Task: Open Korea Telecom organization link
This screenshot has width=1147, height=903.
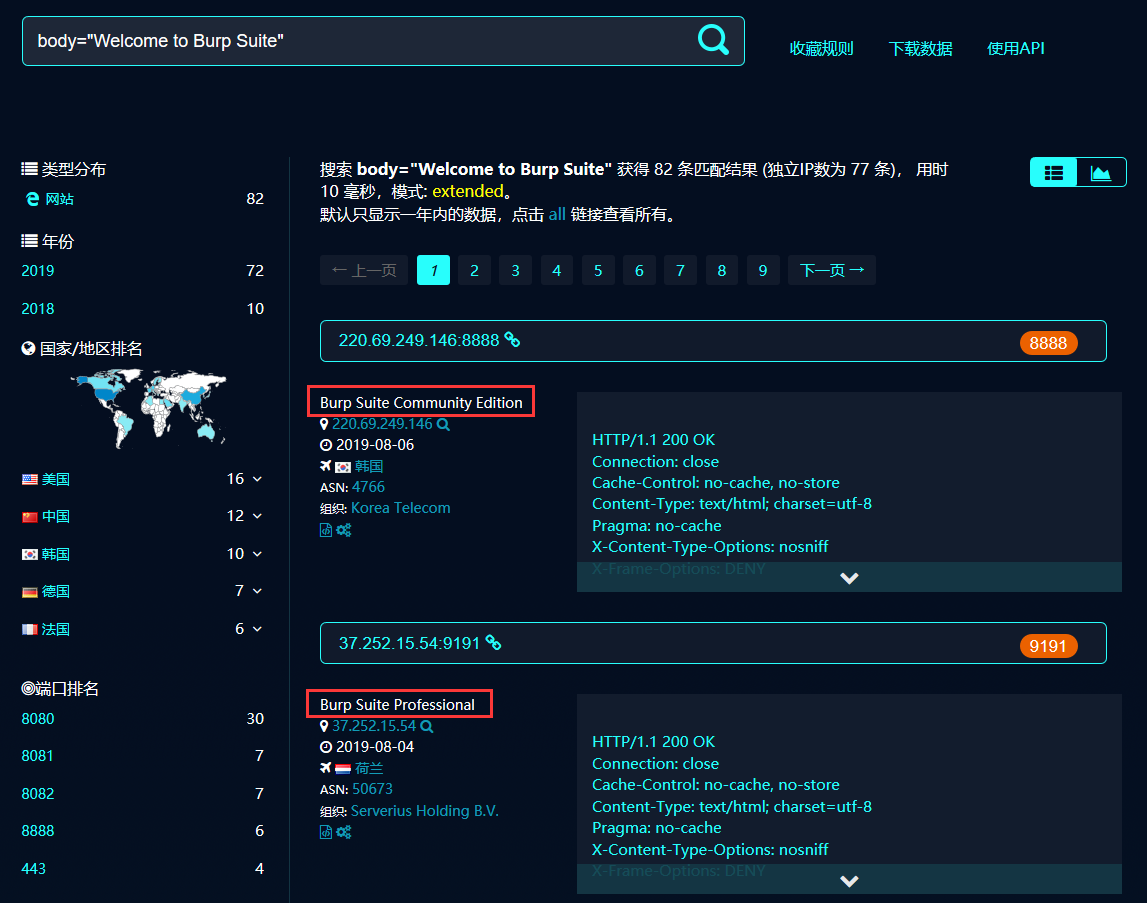Action: (401, 509)
